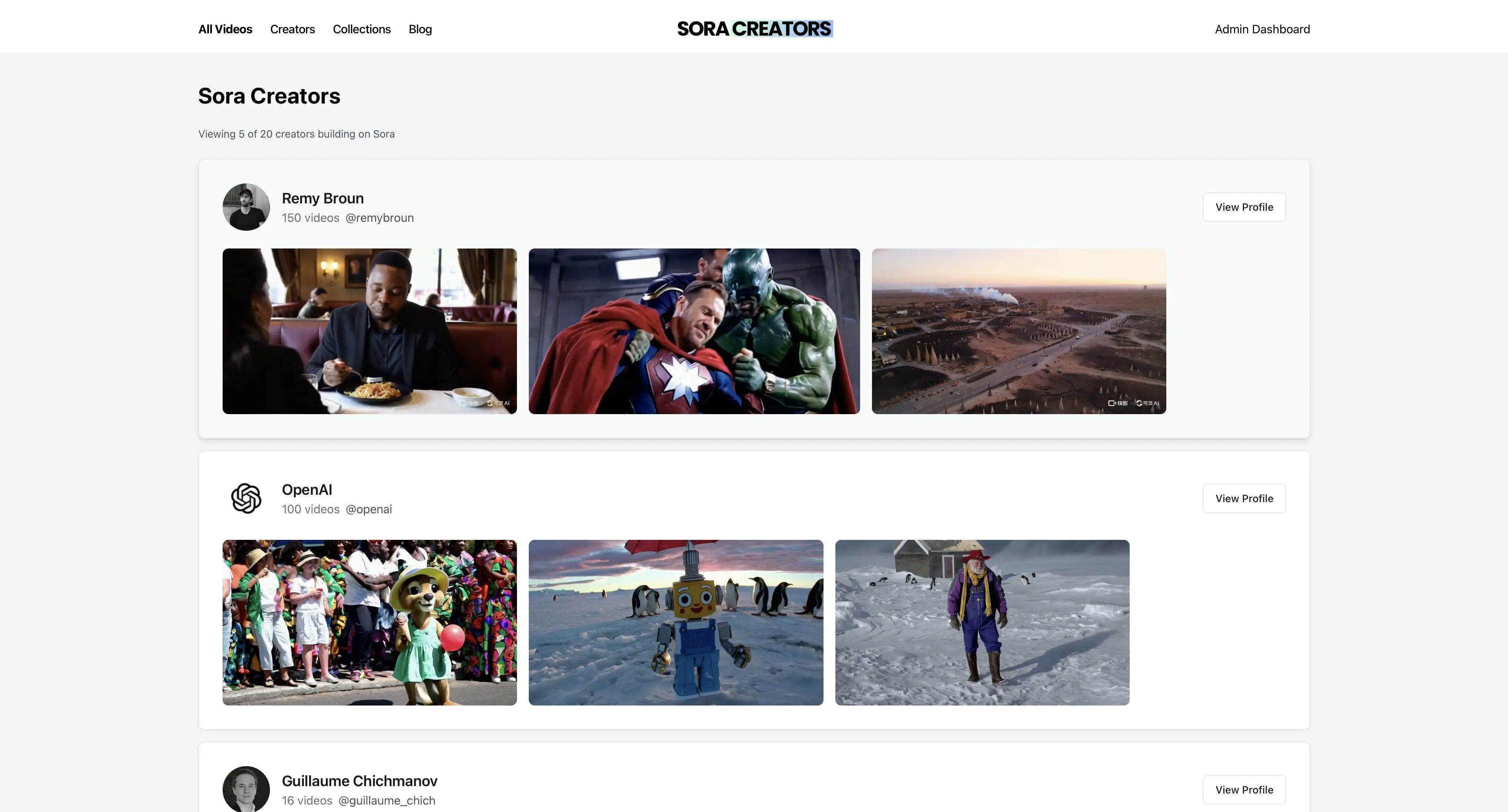Image resolution: width=1508 pixels, height=812 pixels.
Task: Open the old man in snow video
Action: [982, 622]
